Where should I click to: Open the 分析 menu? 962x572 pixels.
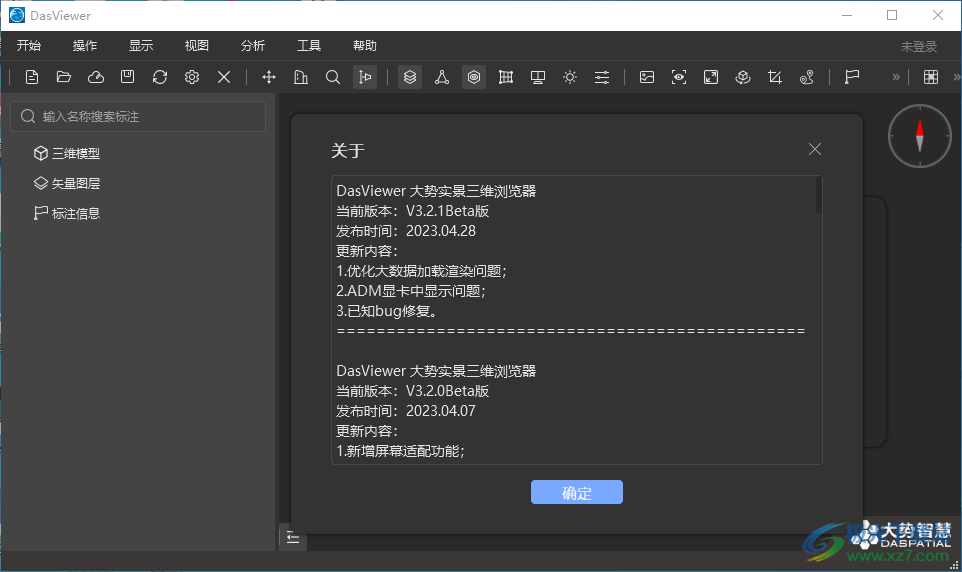[x=253, y=45]
